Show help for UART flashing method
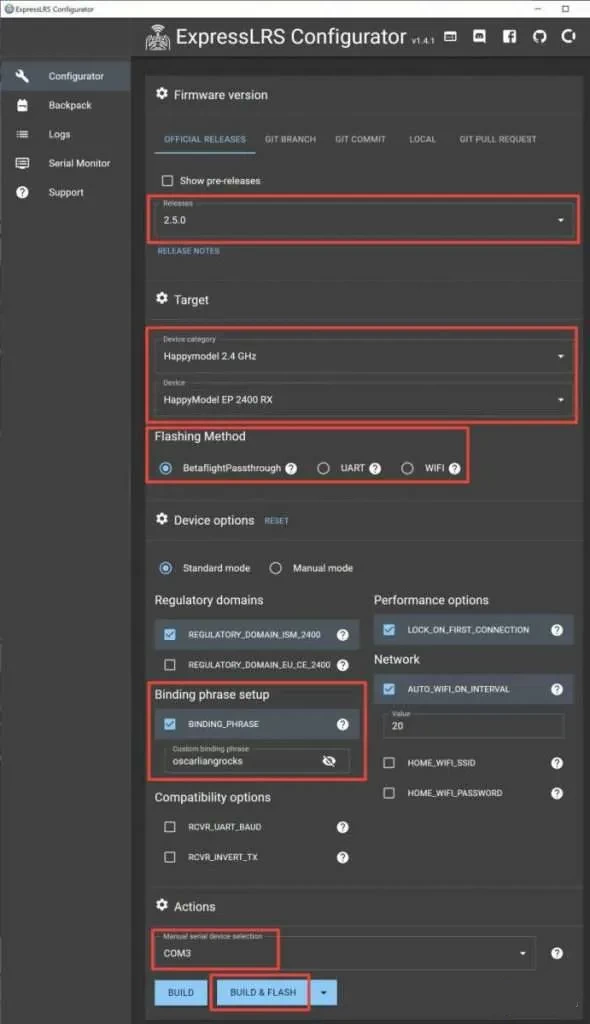 [375, 468]
